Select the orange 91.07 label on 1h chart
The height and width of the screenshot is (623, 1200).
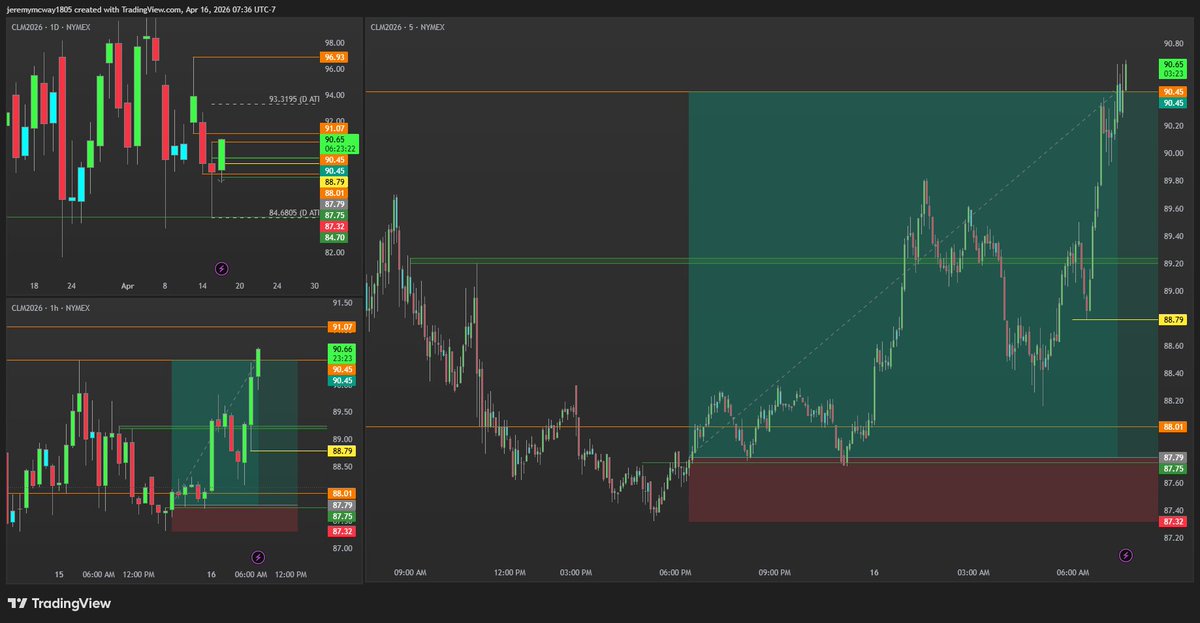(340, 327)
